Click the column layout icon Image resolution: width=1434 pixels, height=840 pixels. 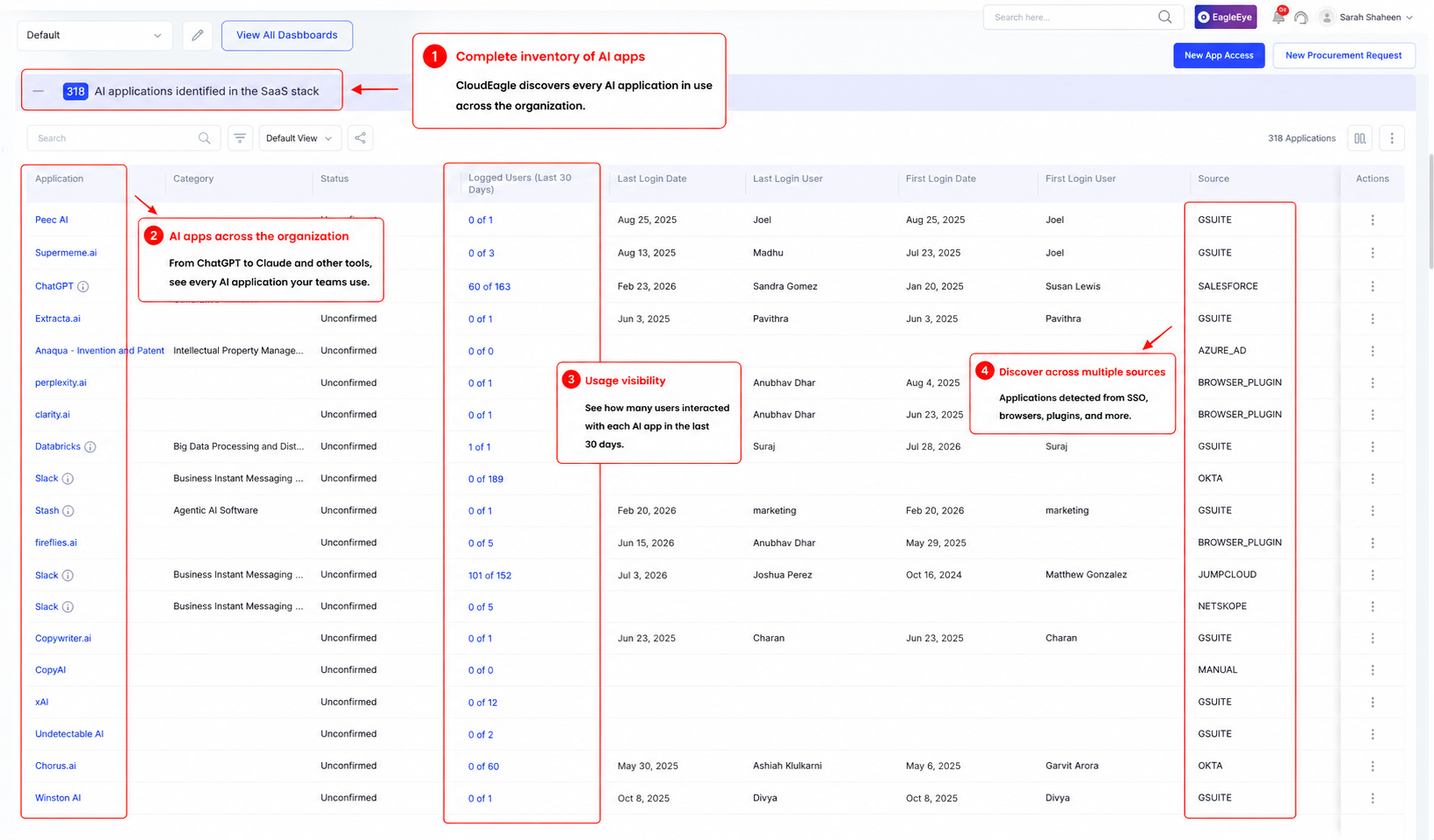[x=1360, y=138]
